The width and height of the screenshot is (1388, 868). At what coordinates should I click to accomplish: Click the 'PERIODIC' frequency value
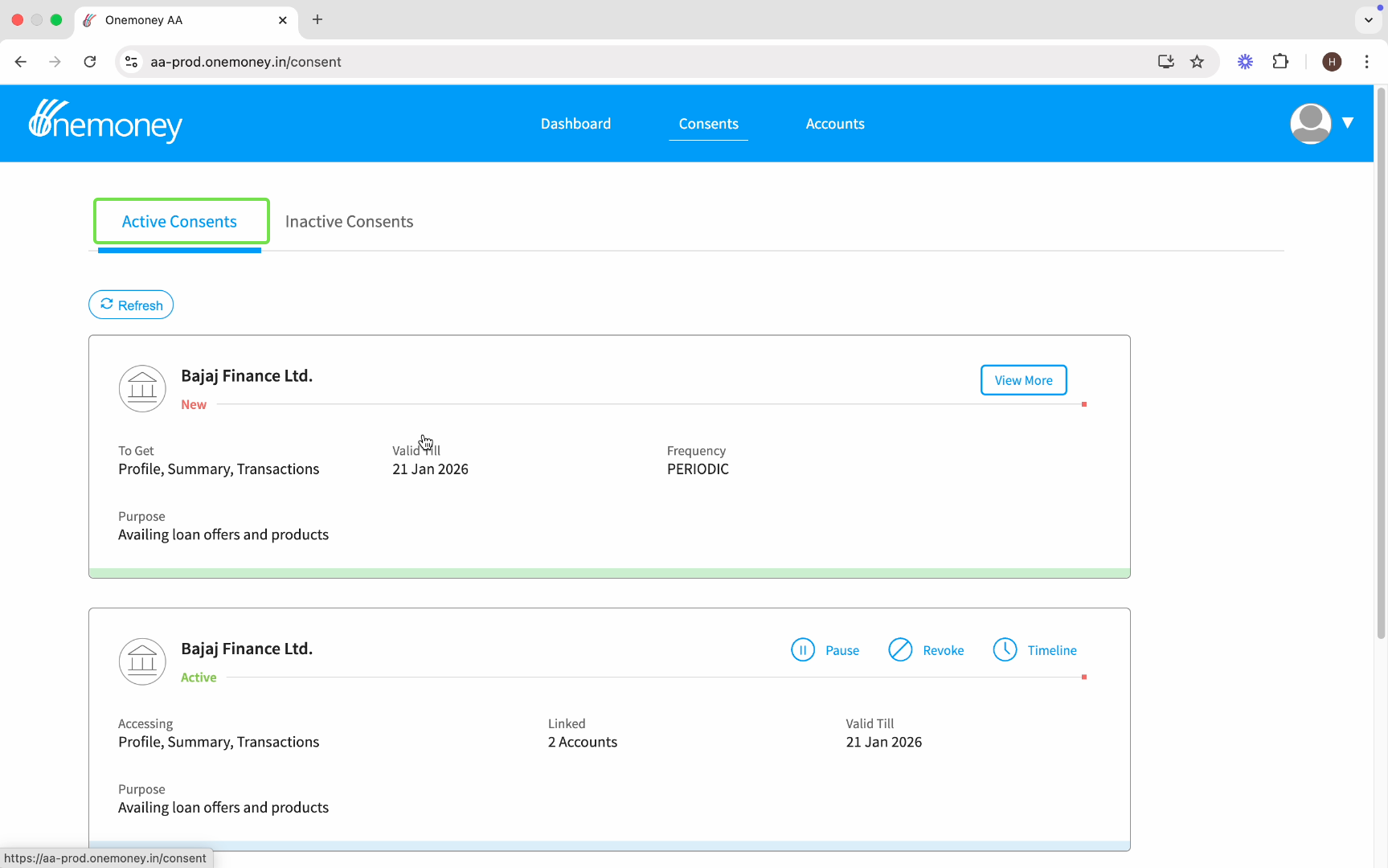[x=698, y=469]
